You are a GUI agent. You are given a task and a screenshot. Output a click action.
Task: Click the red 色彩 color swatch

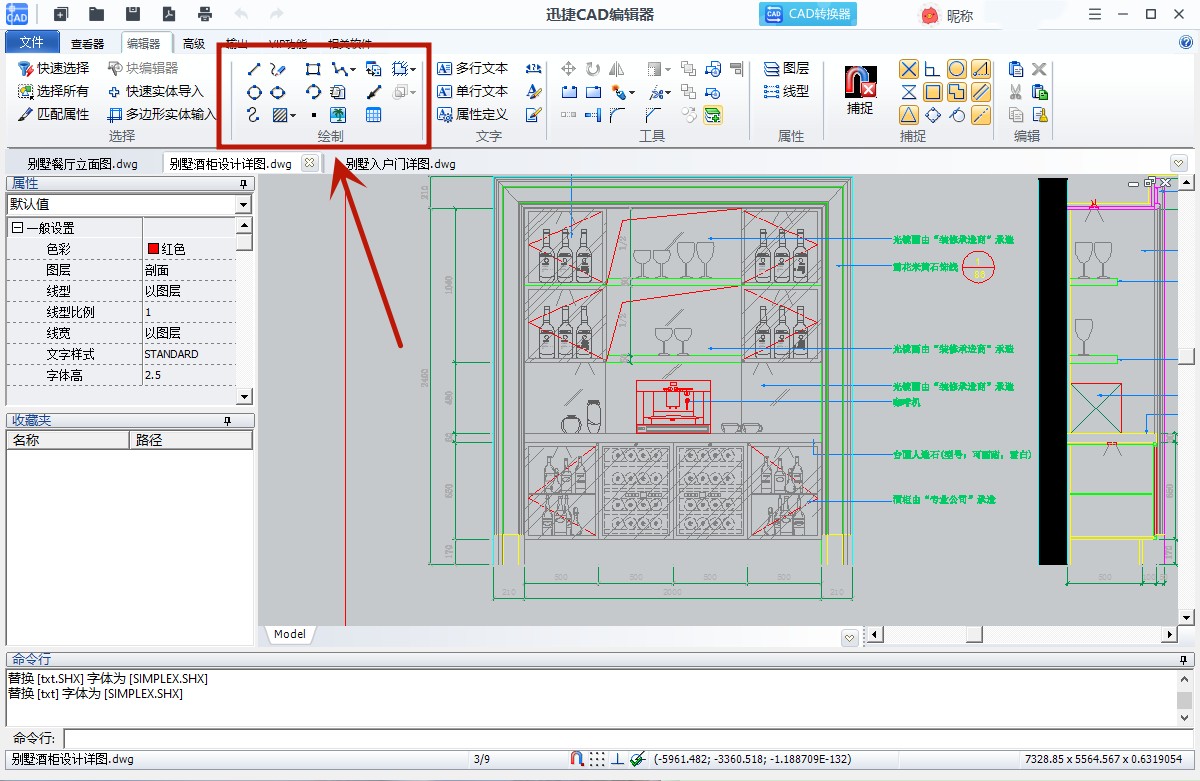(x=153, y=249)
